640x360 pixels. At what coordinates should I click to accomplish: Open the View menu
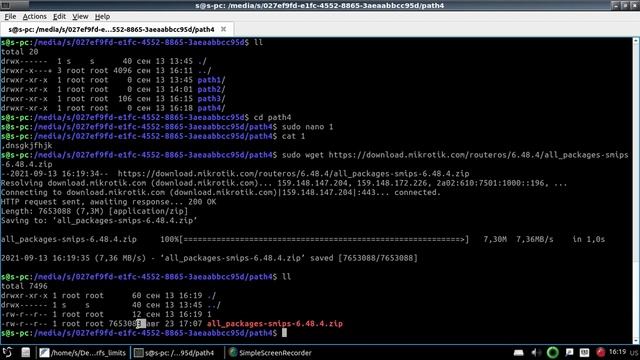point(80,16)
